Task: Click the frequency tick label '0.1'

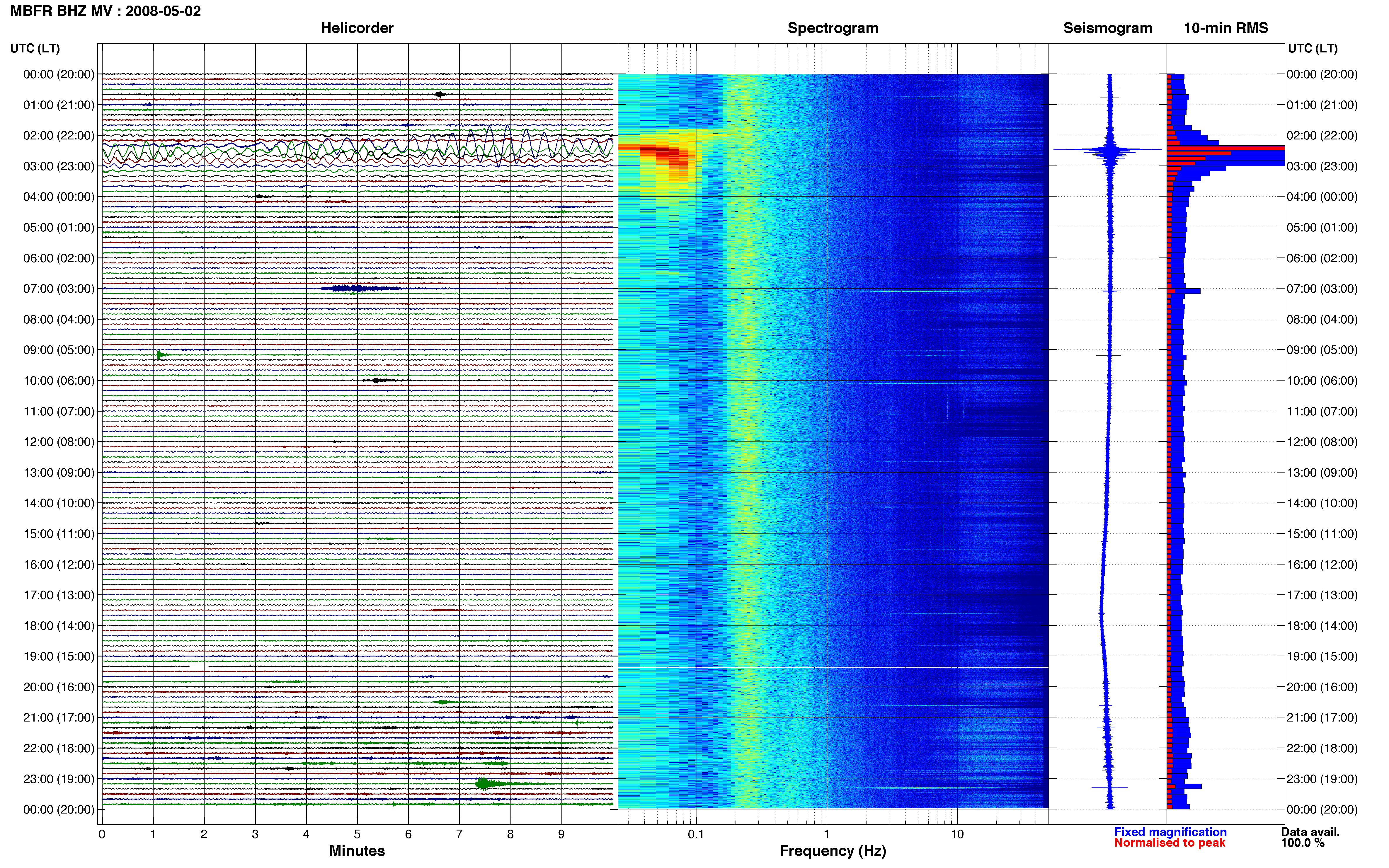Action: click(x=696, y=835)
